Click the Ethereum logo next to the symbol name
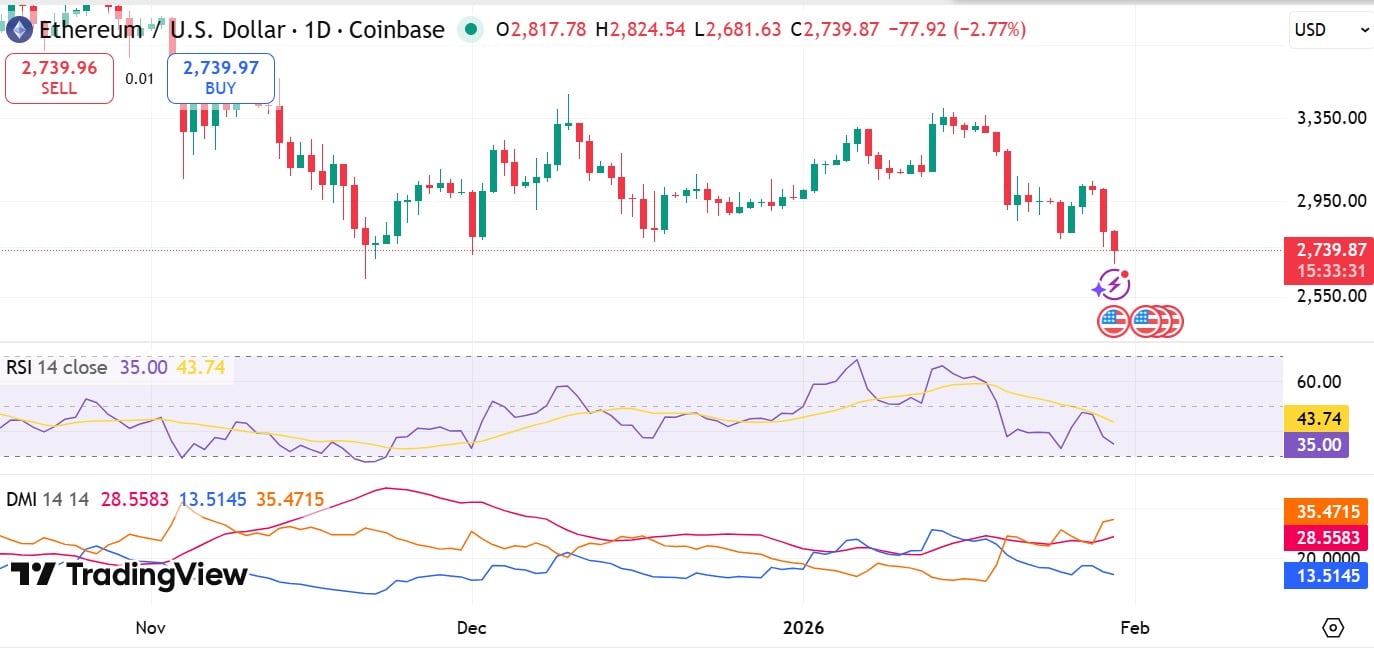1374x656 pixels. [x=18, y=29]
